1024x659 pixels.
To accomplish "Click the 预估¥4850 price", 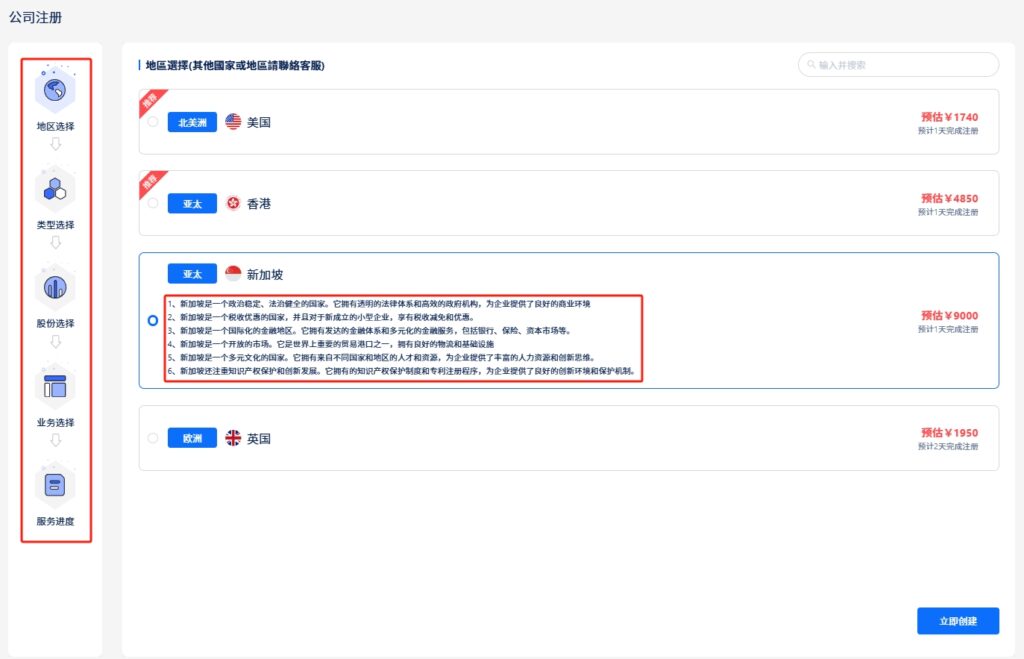I will pyautogui.click(x=950, y=199).
